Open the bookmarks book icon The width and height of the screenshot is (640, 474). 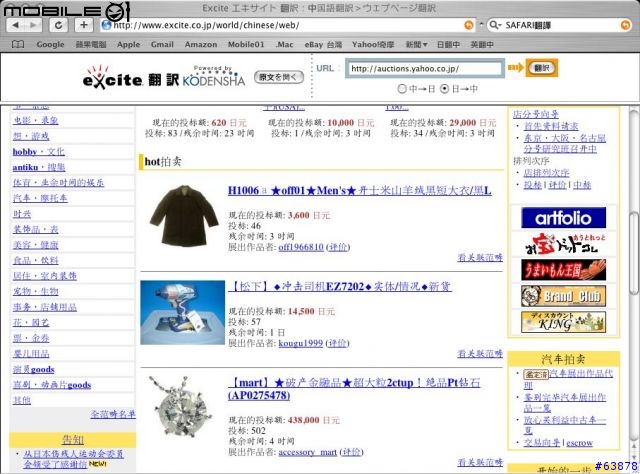(18, 44)
